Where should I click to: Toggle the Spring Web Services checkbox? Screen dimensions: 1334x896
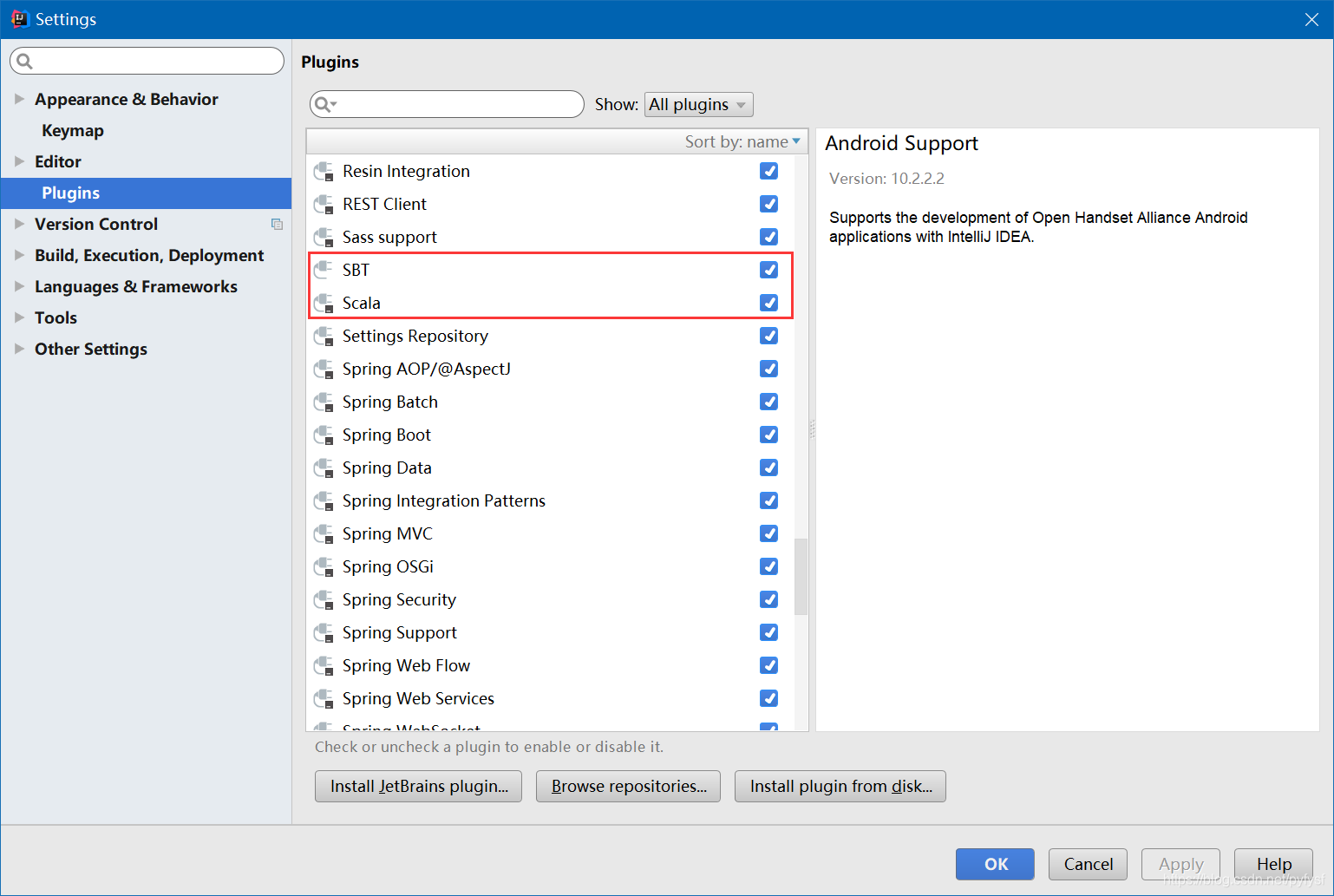pos(768,698)
